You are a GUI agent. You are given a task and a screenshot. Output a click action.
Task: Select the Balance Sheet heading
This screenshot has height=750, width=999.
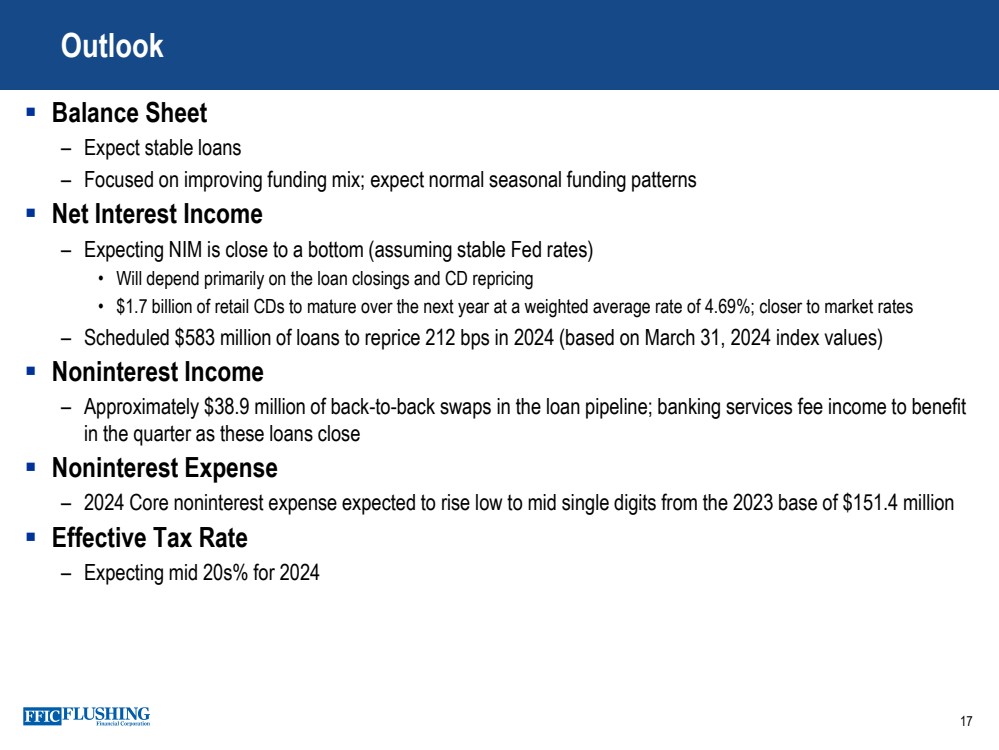(x=130, y=114)
